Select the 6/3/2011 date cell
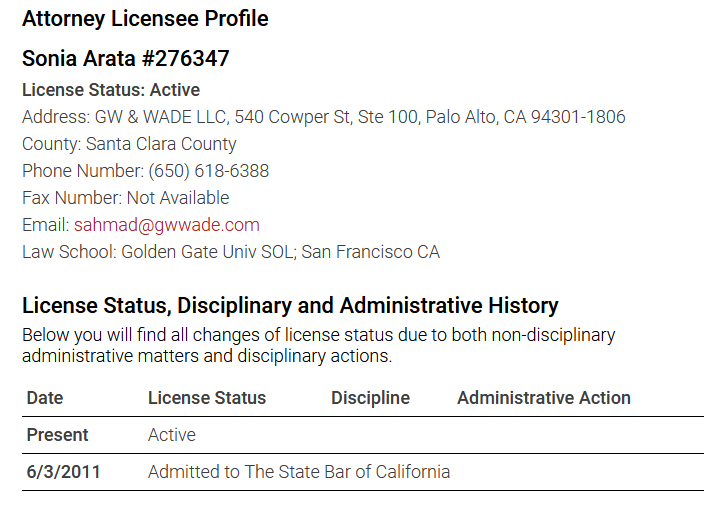The width and height of the screenshot is (704, 509). 63,472
